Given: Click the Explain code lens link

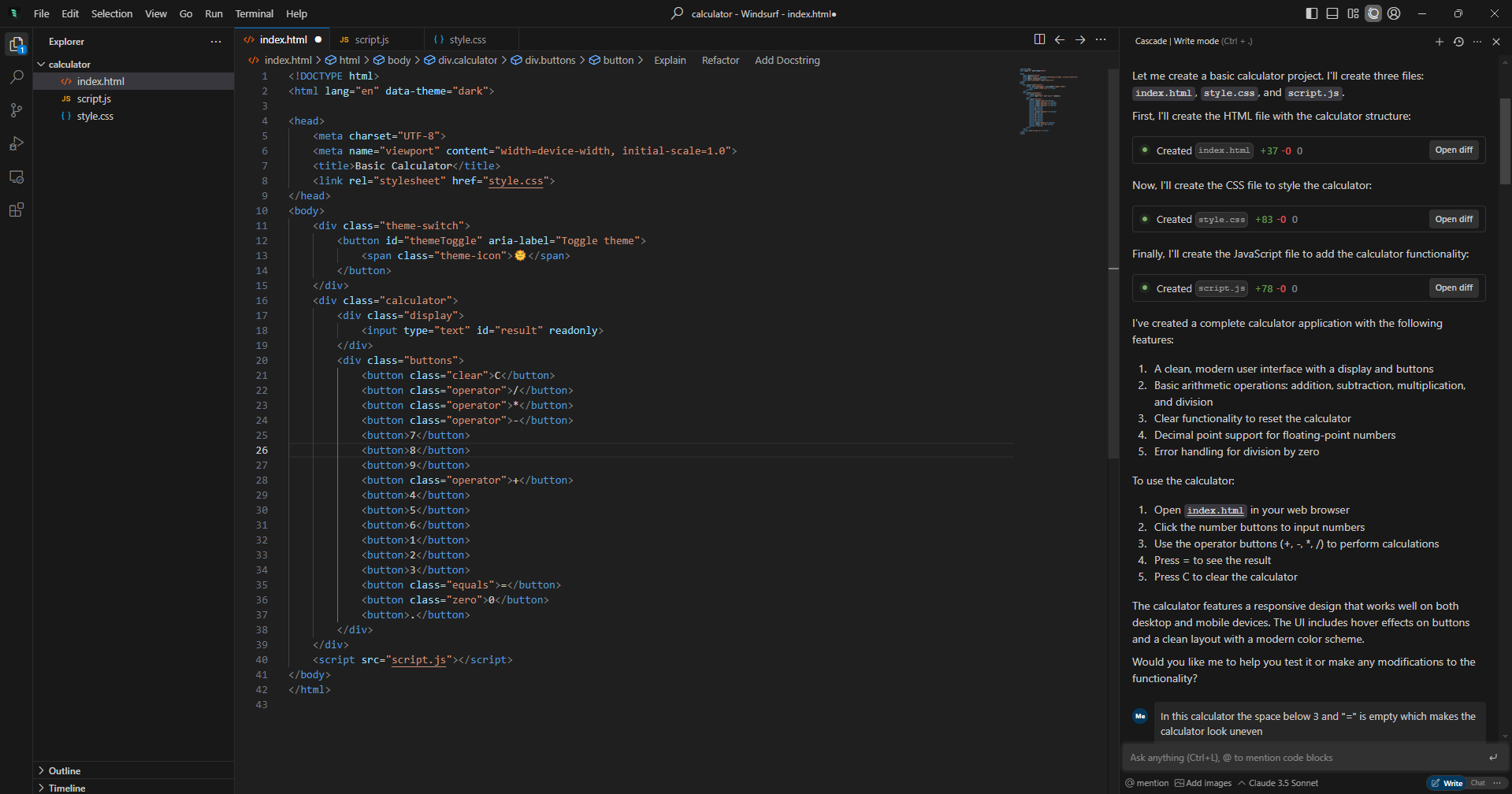Looking at the screenshot, I should coord(670,60).
